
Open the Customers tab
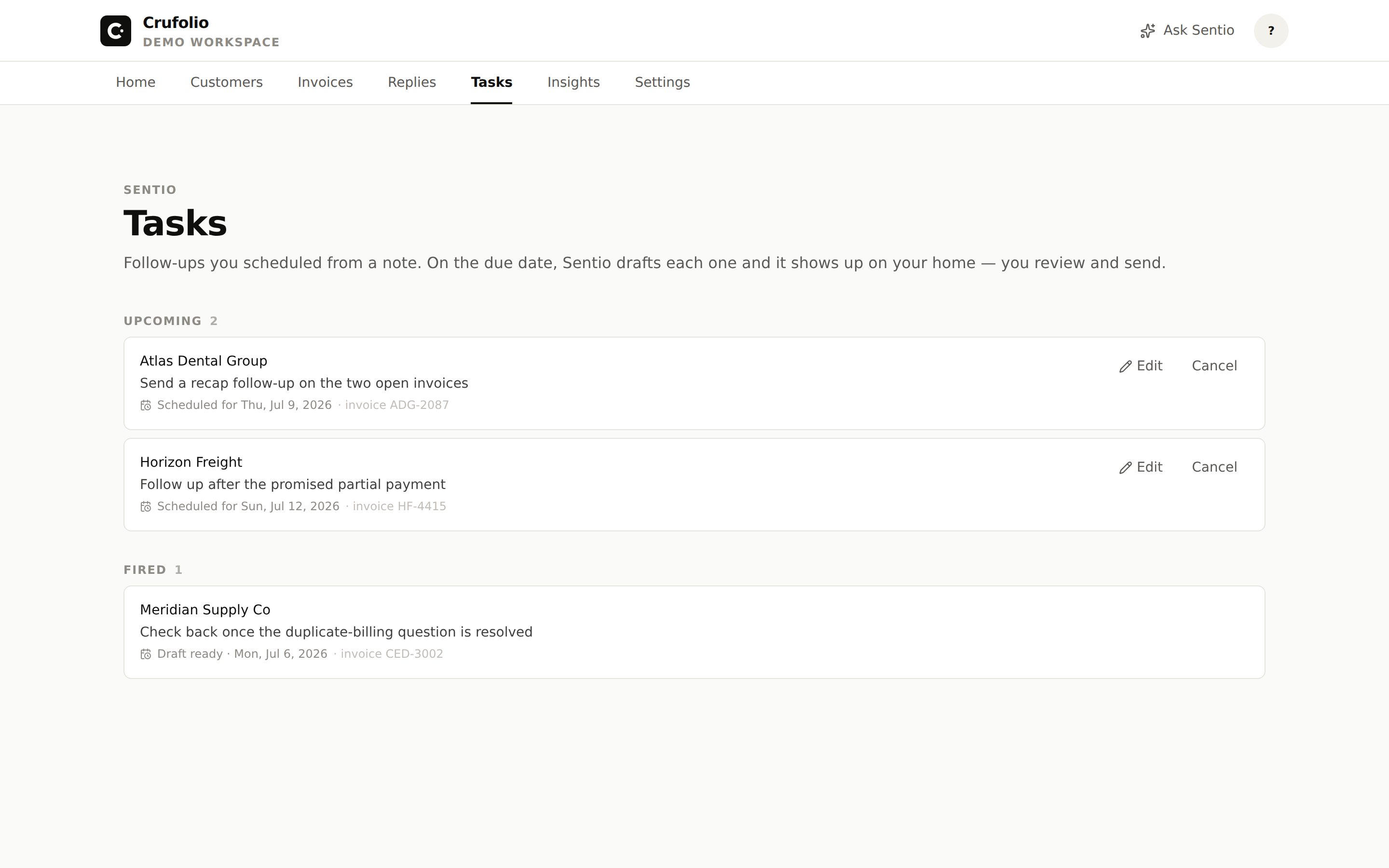click(x=226, y=82)
